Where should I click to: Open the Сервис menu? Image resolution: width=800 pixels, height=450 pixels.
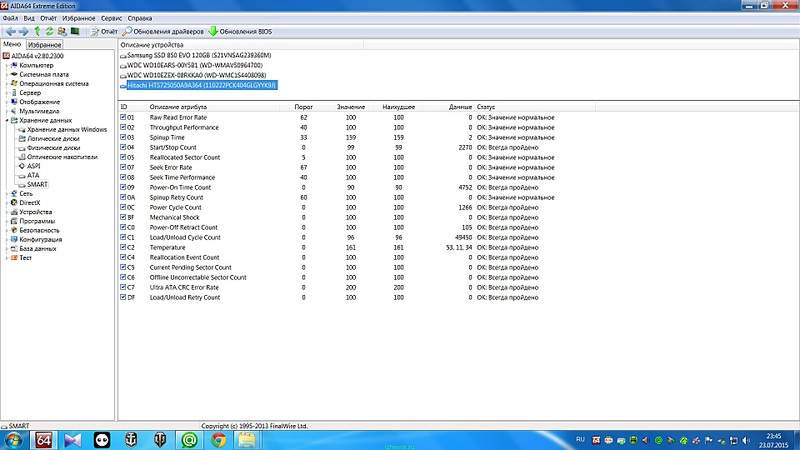112,18
